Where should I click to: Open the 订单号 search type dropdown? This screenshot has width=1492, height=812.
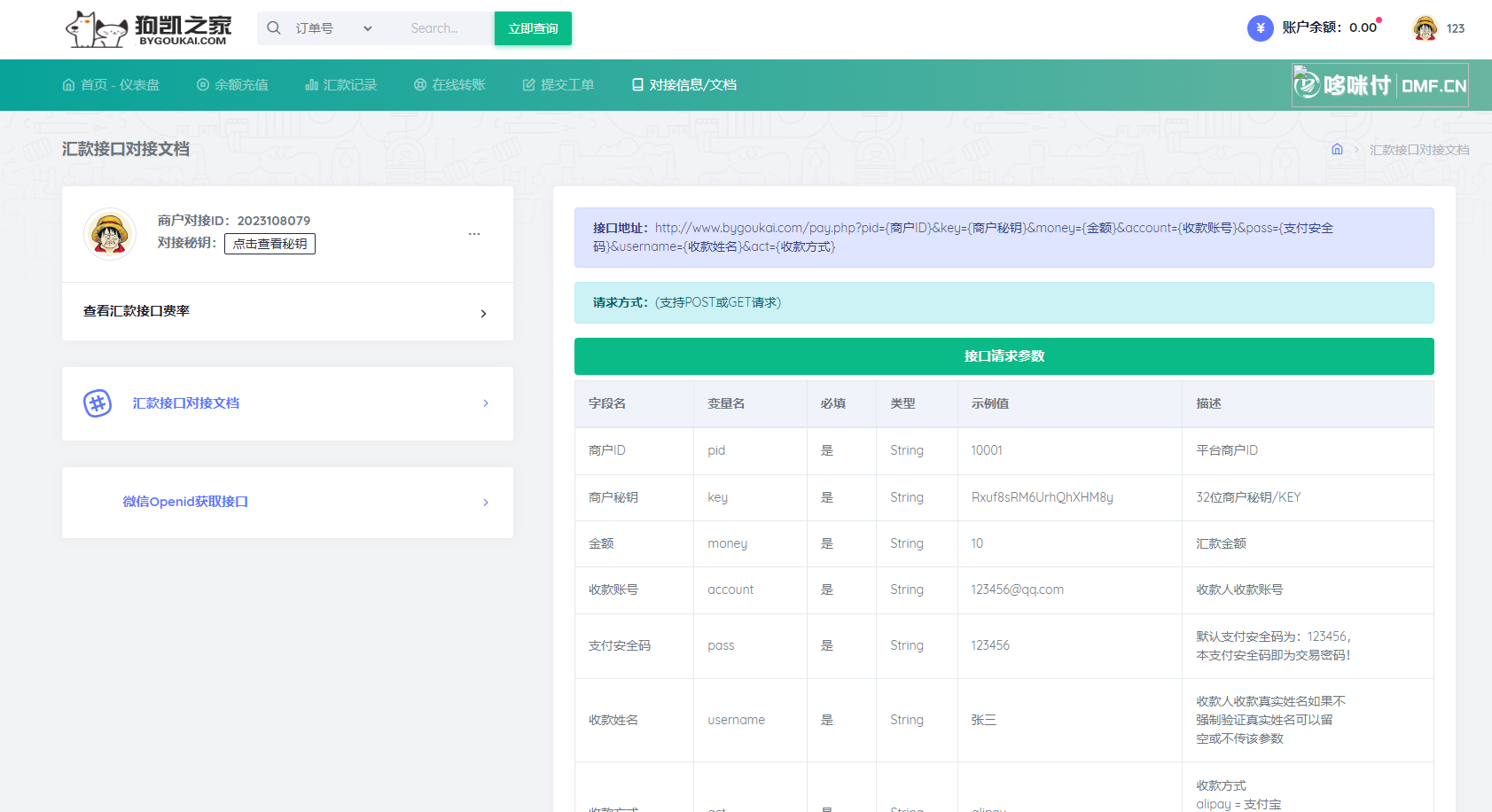click(x=334, y=28)
